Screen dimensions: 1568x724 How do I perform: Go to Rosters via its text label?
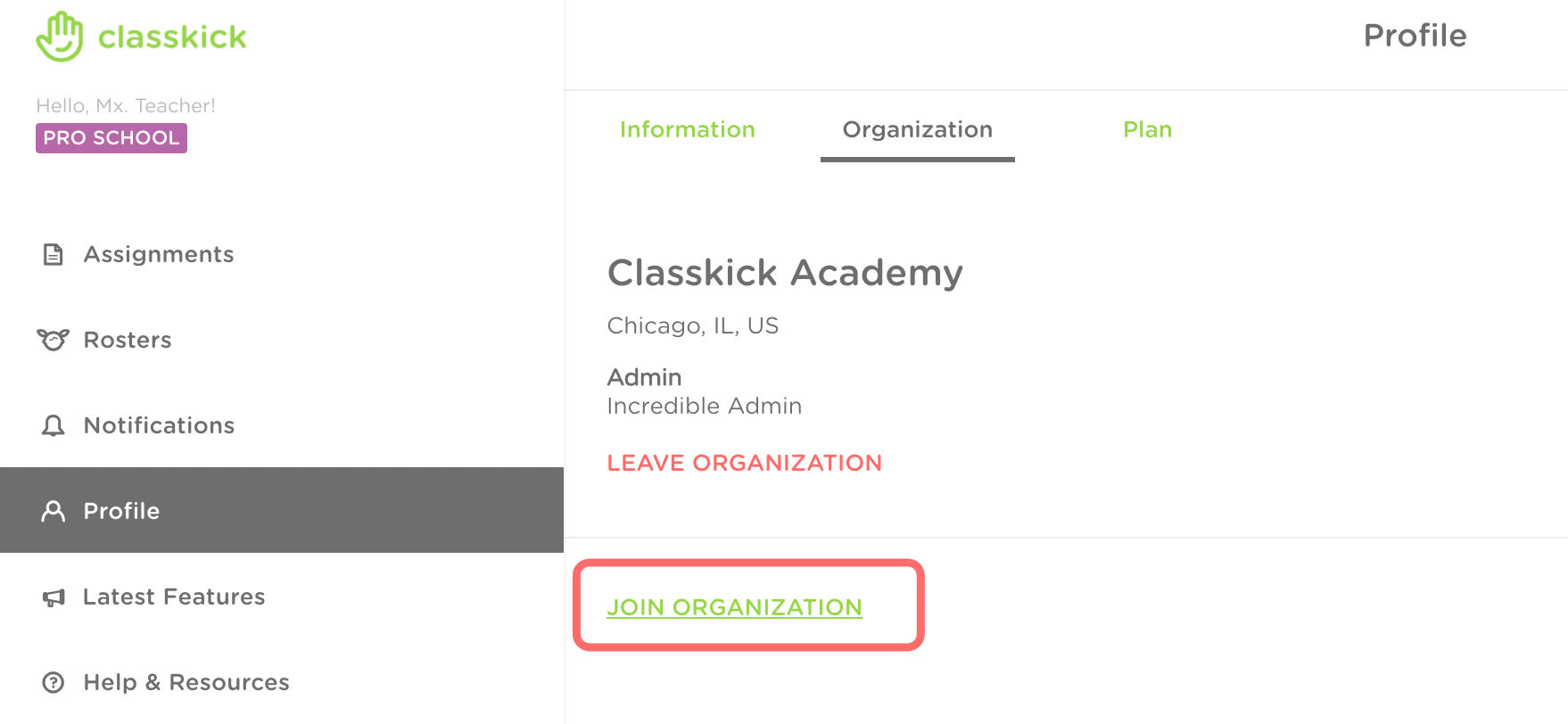pos(128,341)
